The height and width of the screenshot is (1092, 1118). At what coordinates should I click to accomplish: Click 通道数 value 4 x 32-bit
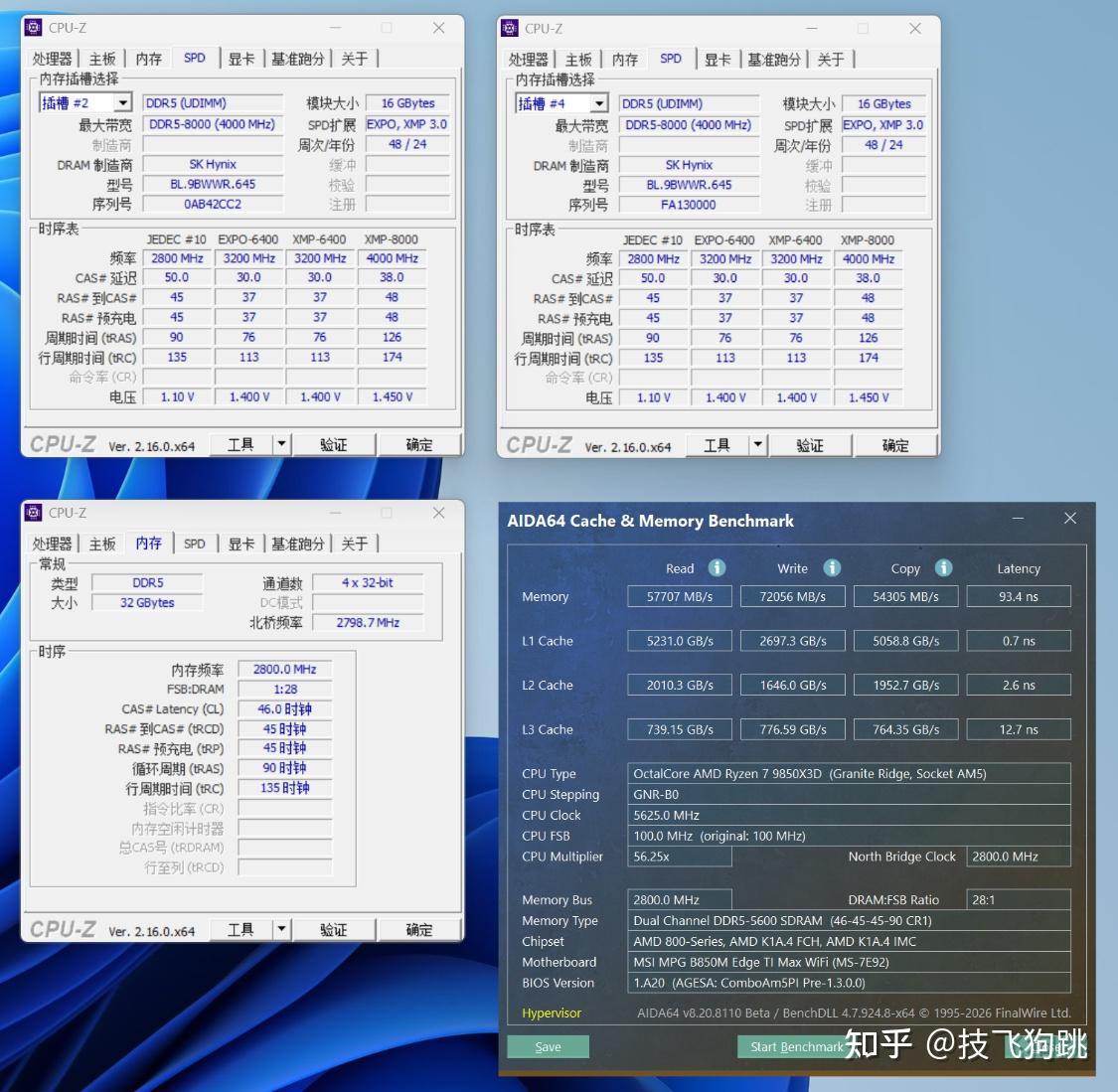pos(368,582)
